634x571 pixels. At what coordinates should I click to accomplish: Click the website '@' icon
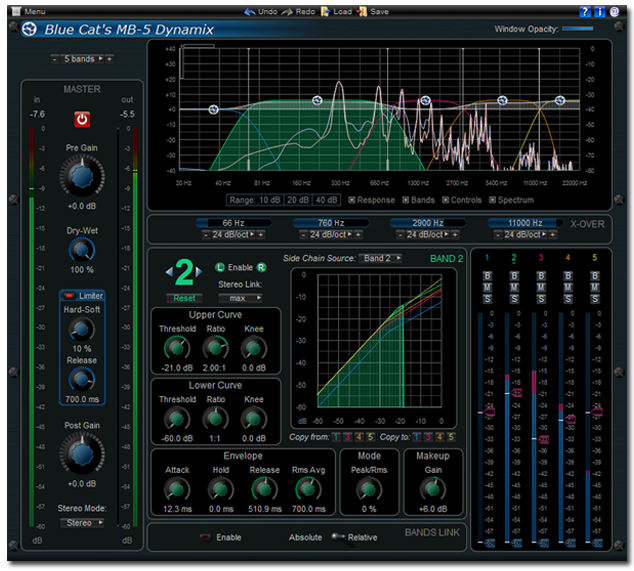[x=615, y=12]
